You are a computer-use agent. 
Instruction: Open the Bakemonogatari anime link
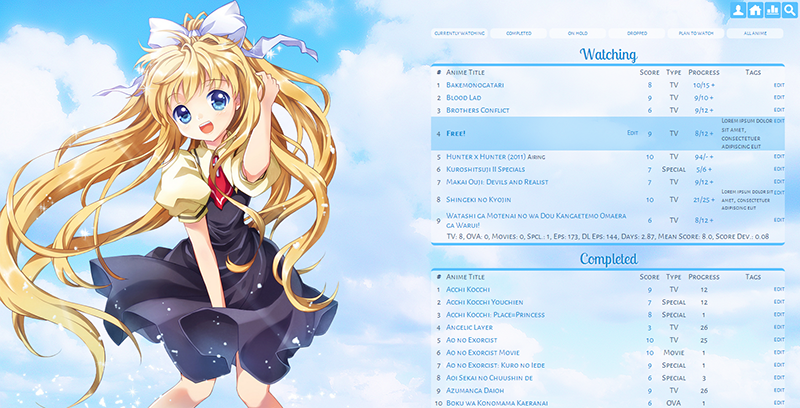point(475,85)
